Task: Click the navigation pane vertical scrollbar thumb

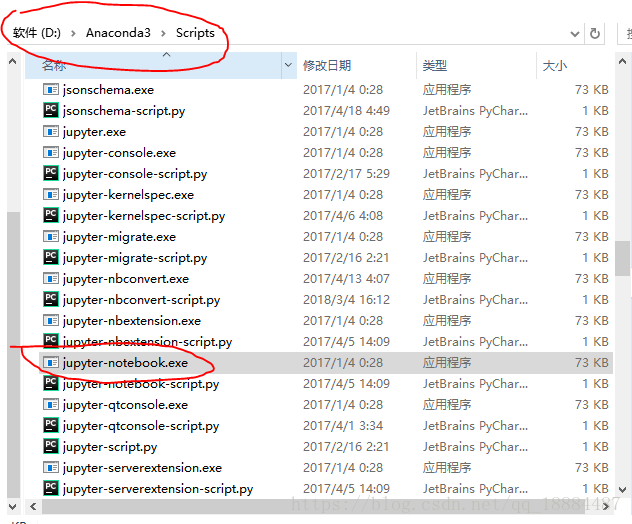Action: pyautogui.click(x=13, y=355)
